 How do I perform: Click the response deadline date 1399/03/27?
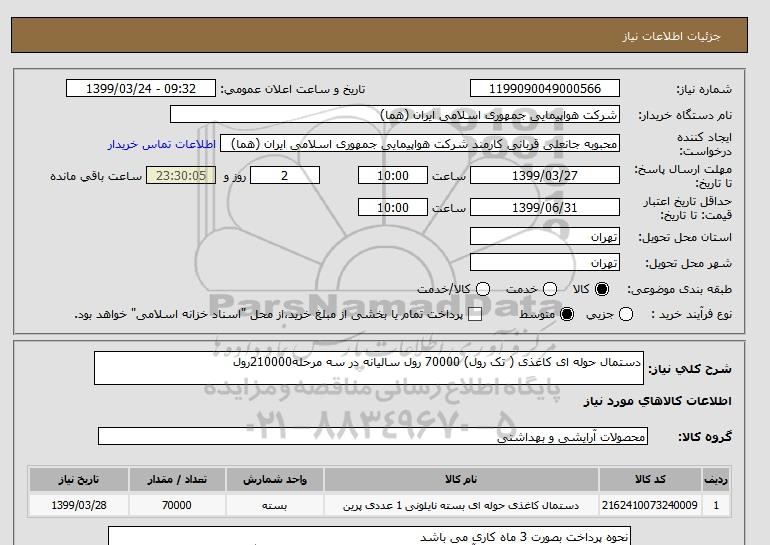click(545, 175)
